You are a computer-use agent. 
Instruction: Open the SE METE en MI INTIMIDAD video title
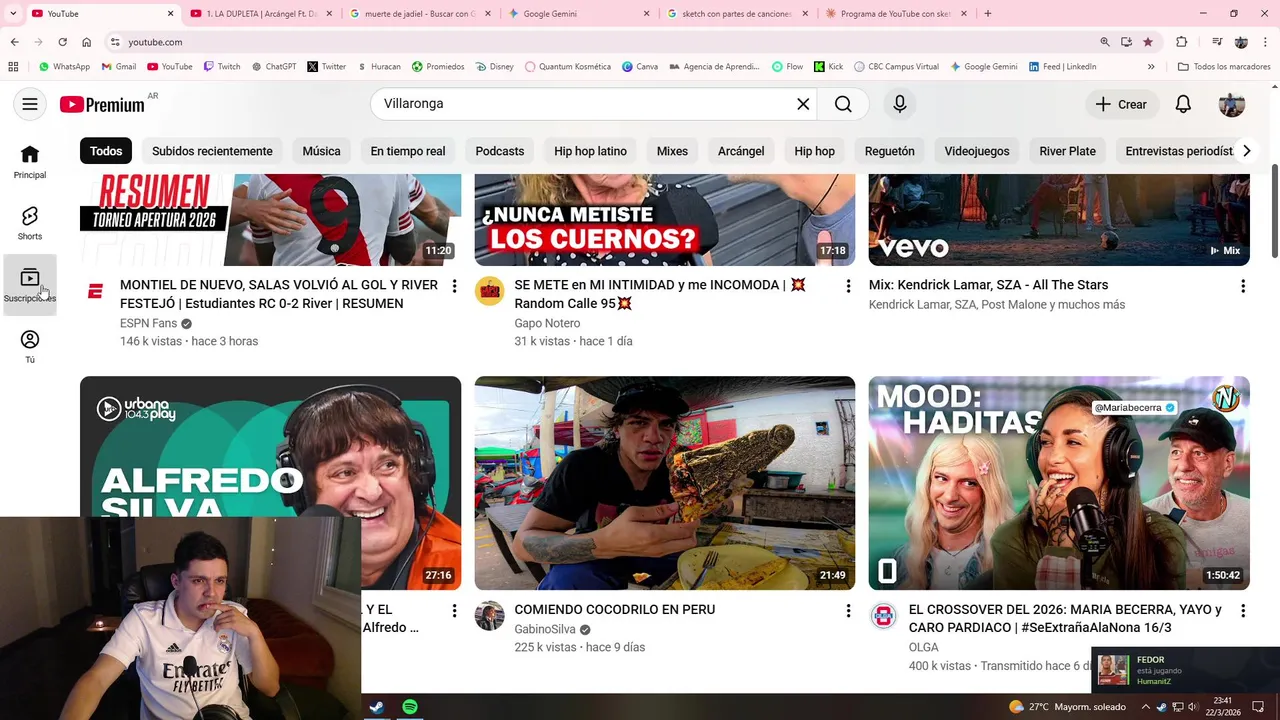[661, 294]
